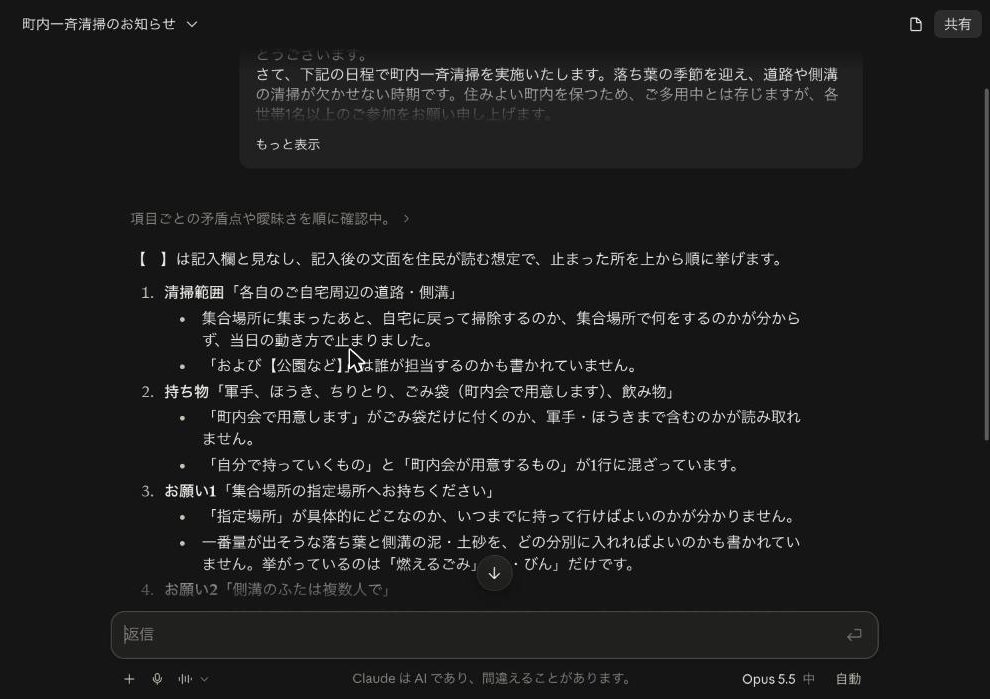Click bullet 「町内会で用意します」がごみ袋だけに付くのか
Screen dimensions: 990x699
(x=501, y=427)
